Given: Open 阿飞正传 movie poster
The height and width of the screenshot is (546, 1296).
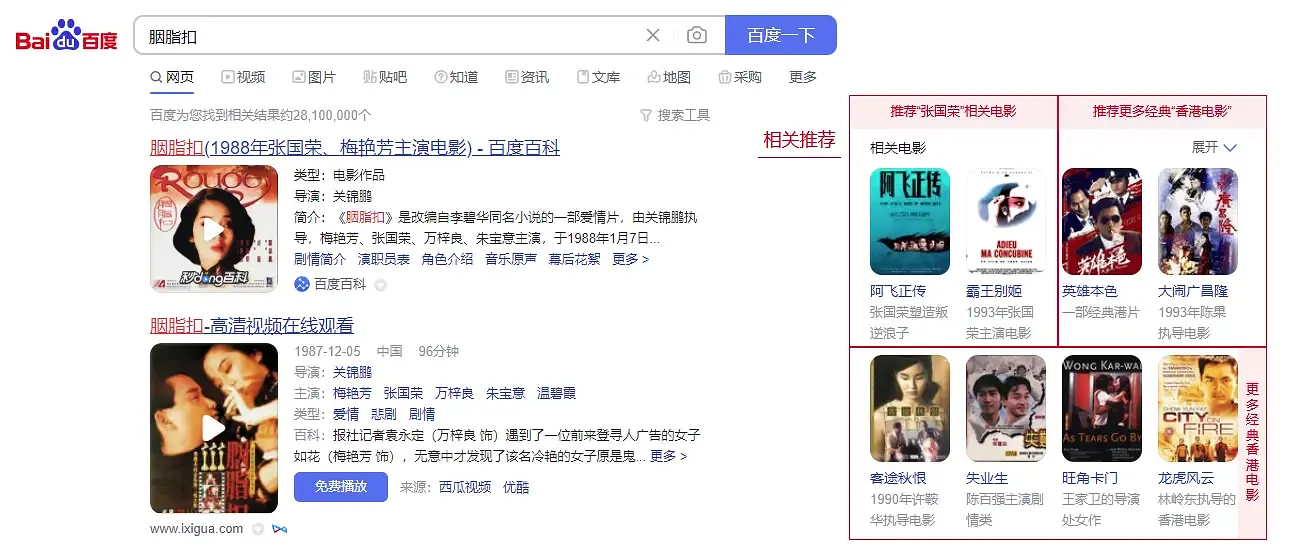Looking at the screenshot, I should pos(910,221).
